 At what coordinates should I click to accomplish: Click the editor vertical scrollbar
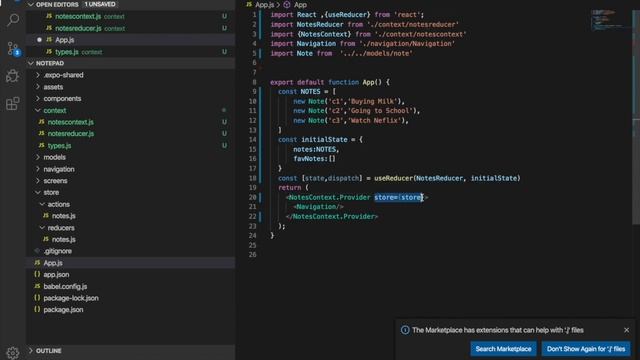(x=636, y=118)
